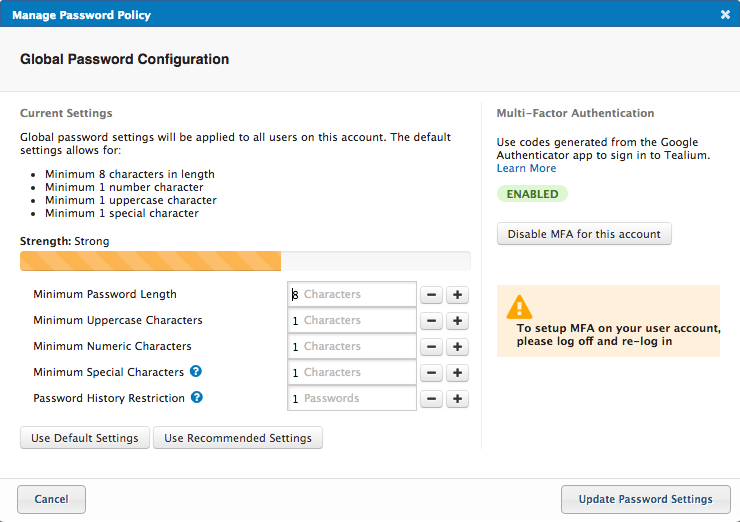Increase Password History Restriction value
Viewport: 740px width, 522px height.
coord(457,399)
